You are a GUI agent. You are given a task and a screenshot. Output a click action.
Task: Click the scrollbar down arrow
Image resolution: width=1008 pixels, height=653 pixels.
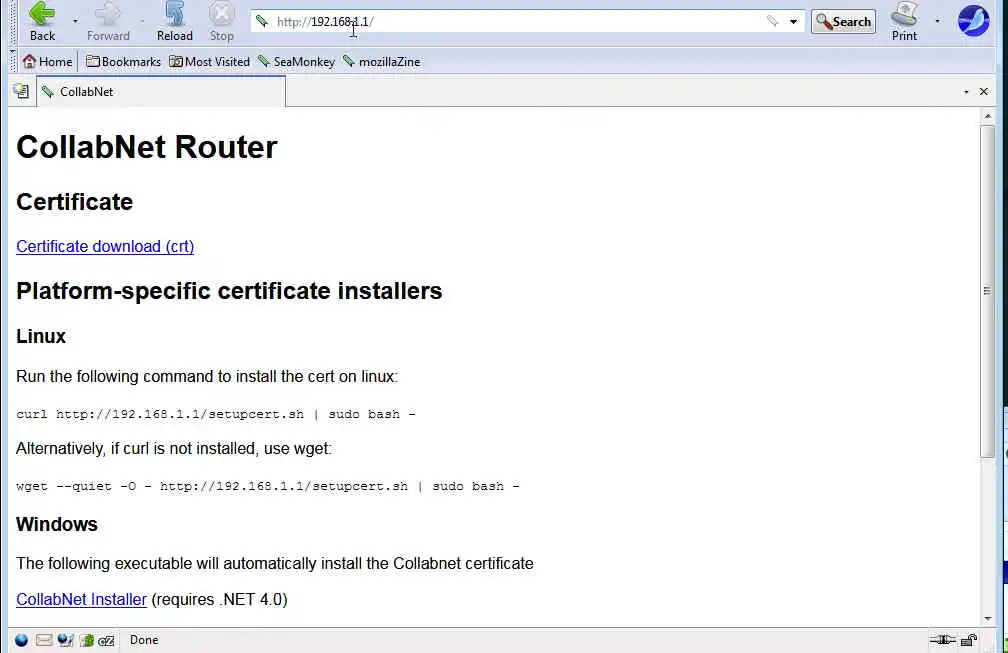(988, 619)
